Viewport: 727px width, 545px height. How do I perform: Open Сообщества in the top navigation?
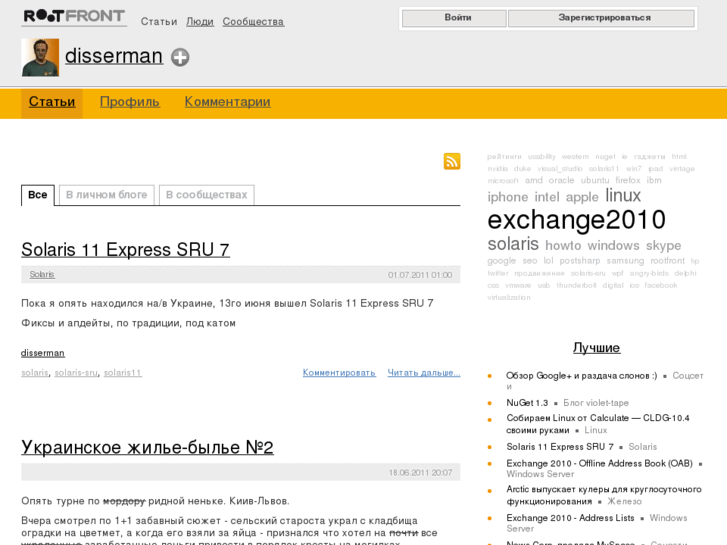tap(253, 21)
